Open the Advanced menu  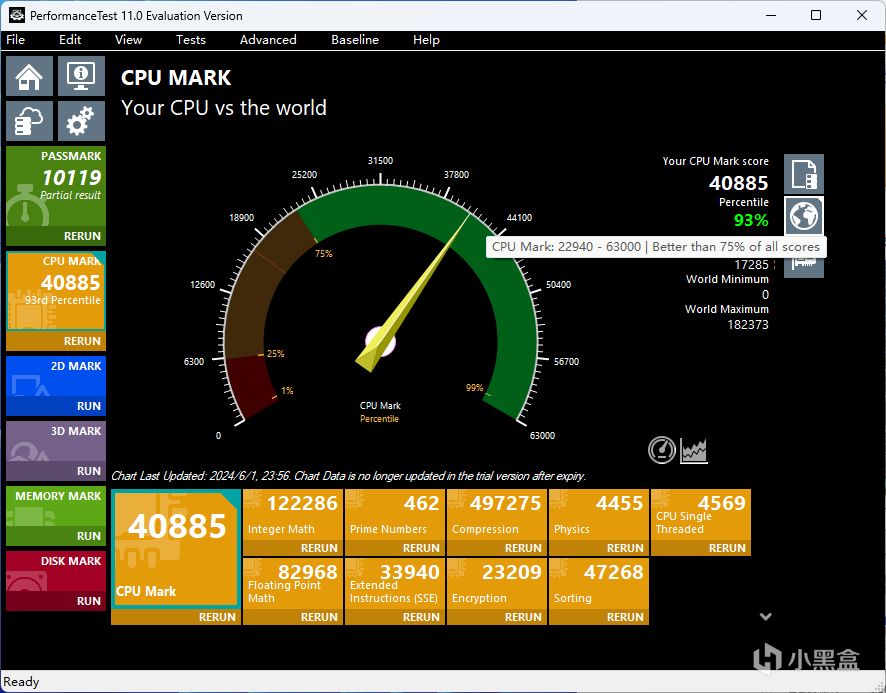(268, 40)
